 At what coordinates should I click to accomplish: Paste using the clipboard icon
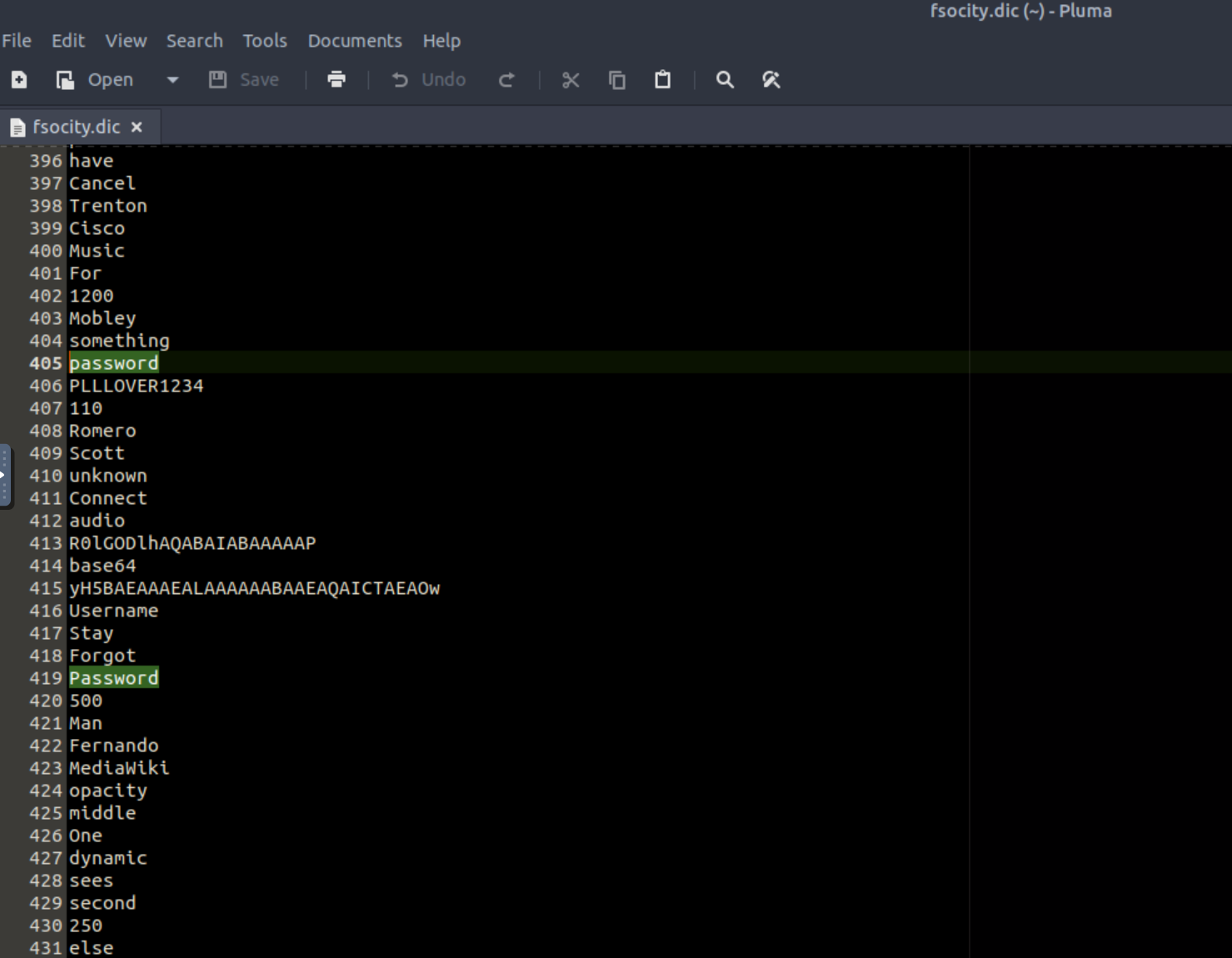(663, 80)
